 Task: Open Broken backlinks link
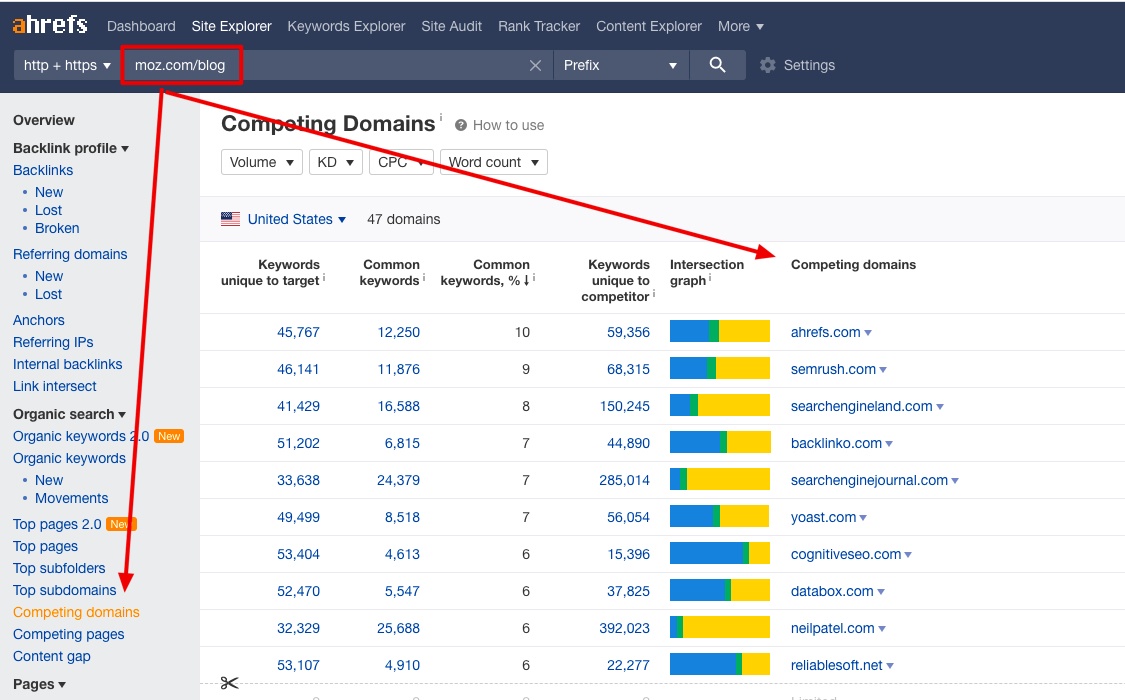tap(57, 229)
